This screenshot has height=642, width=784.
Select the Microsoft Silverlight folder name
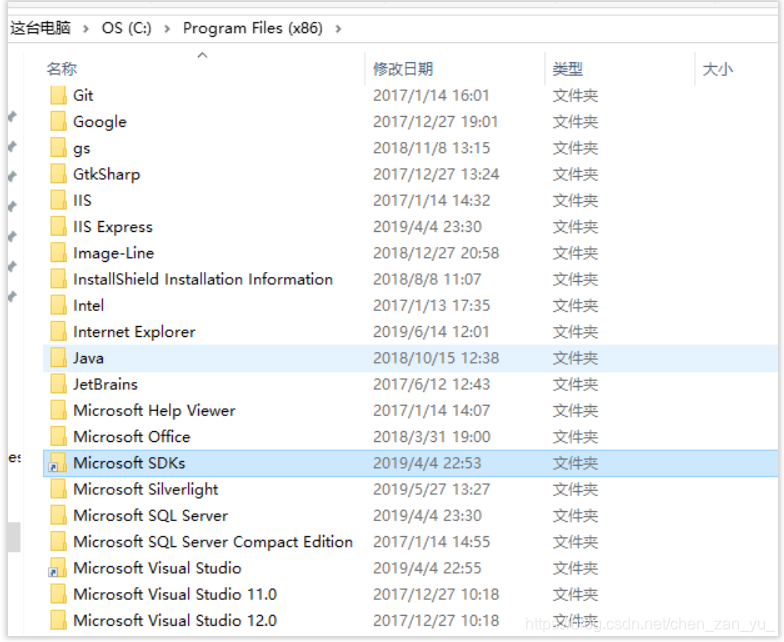coord(146,490)
